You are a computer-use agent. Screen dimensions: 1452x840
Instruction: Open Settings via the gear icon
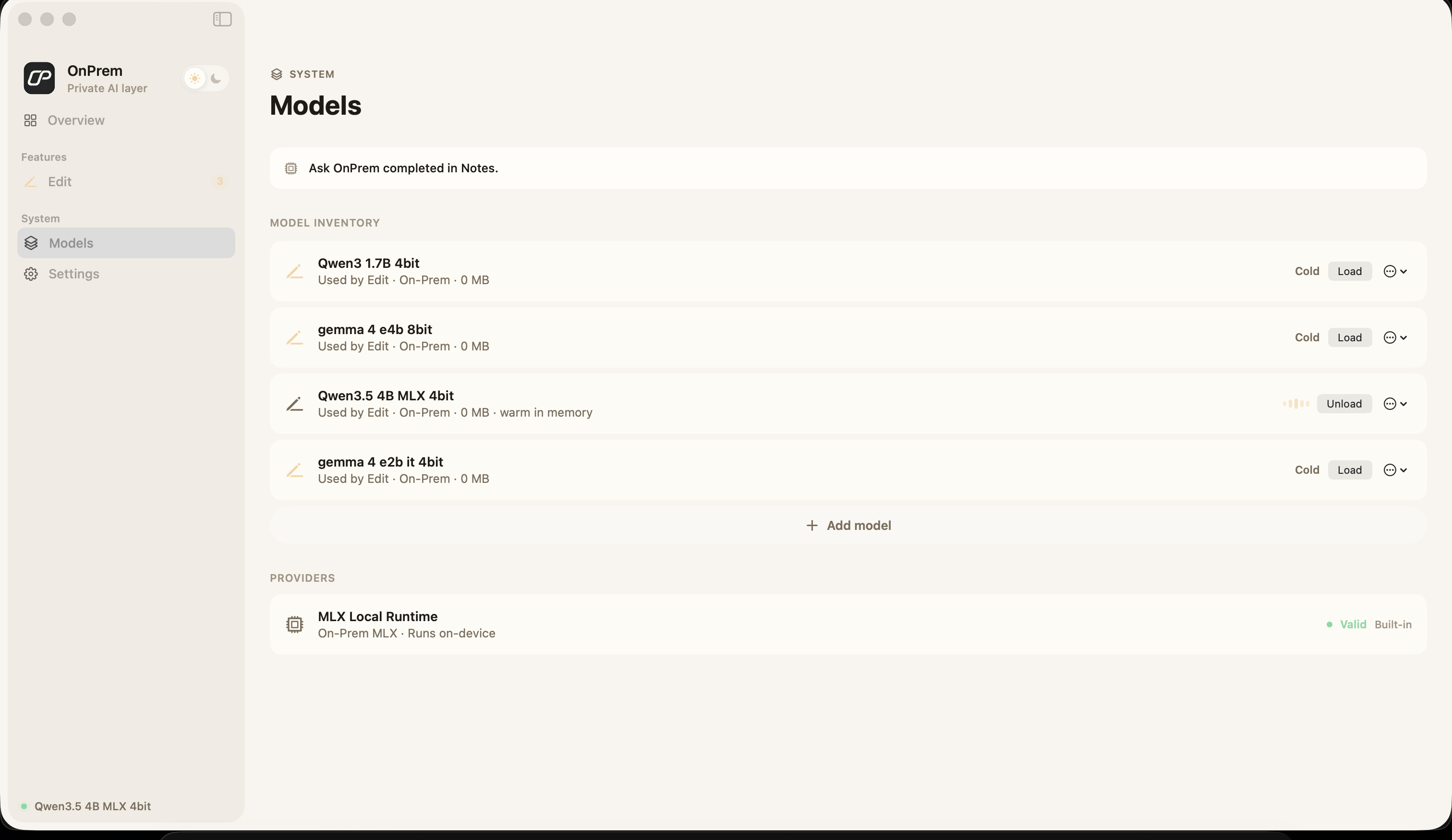pos(31,274)
